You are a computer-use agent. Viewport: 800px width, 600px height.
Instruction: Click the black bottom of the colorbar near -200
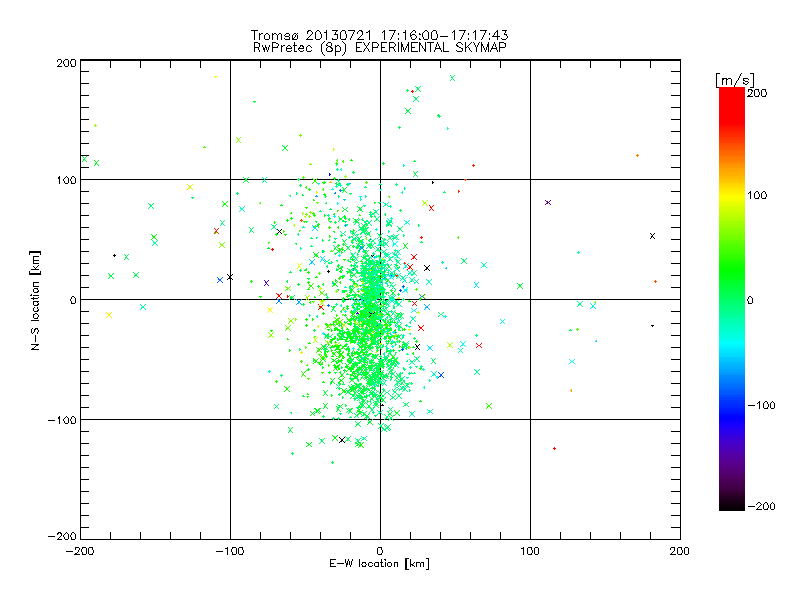732,504
